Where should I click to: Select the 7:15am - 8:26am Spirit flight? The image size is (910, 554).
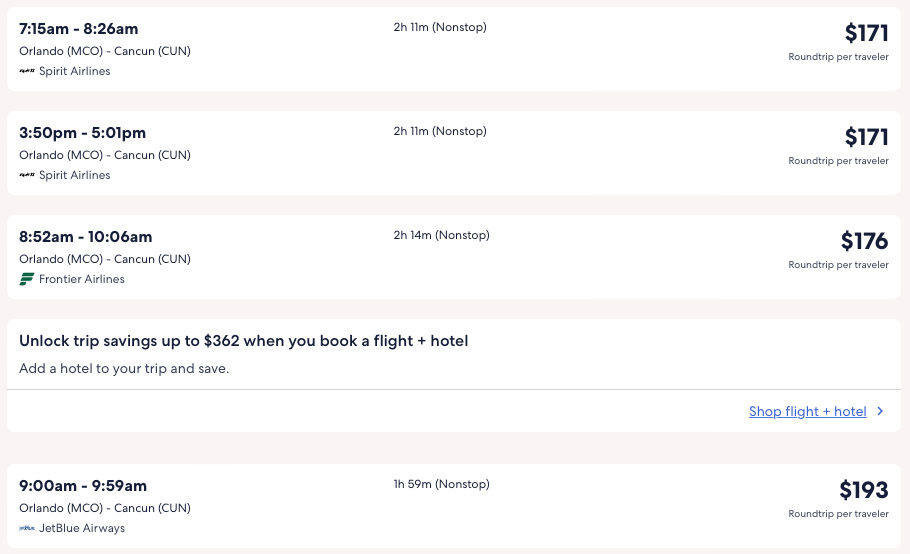[79, 29]
